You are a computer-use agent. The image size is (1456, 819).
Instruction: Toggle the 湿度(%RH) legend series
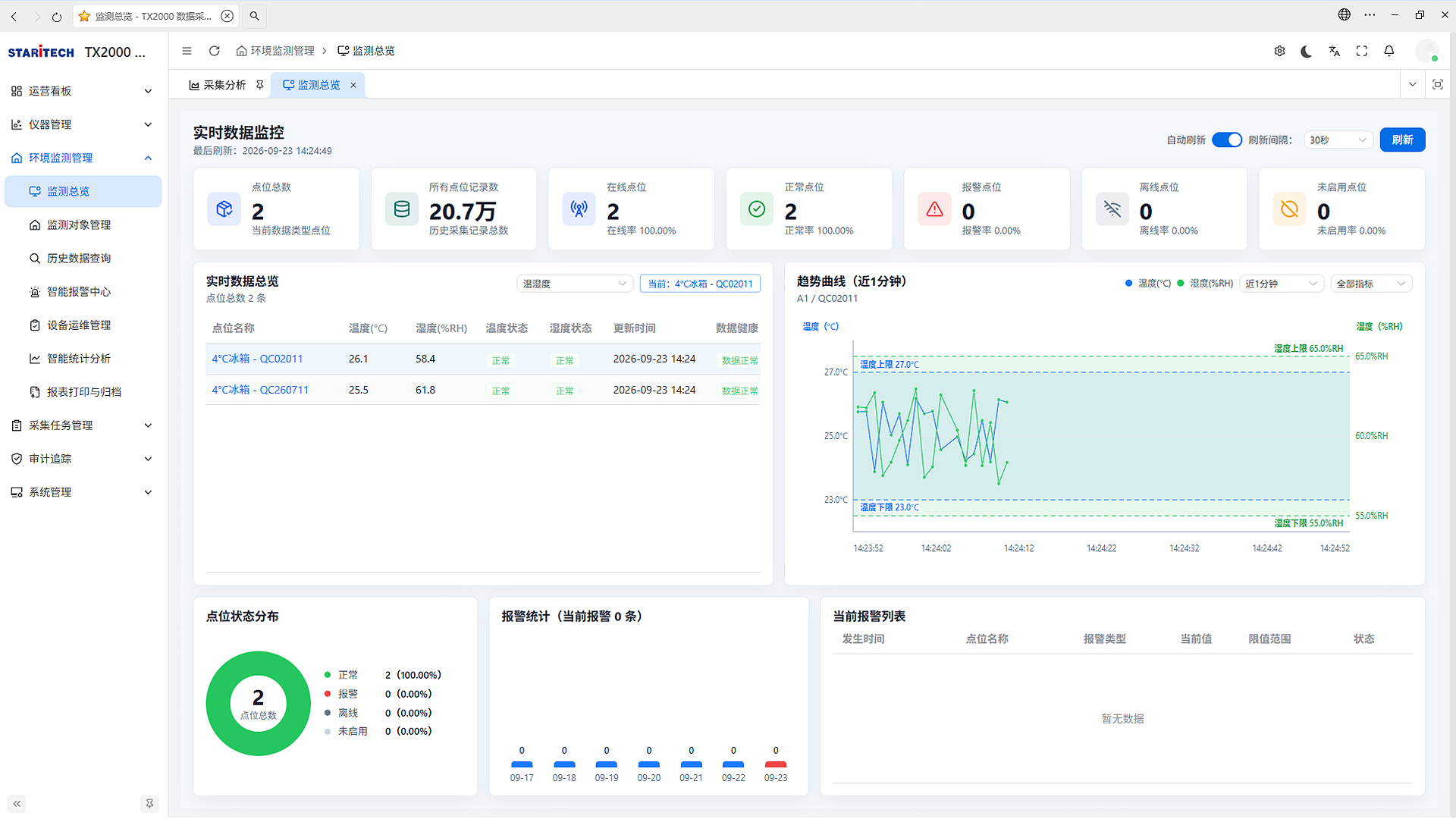click(x=1205, y=284)
